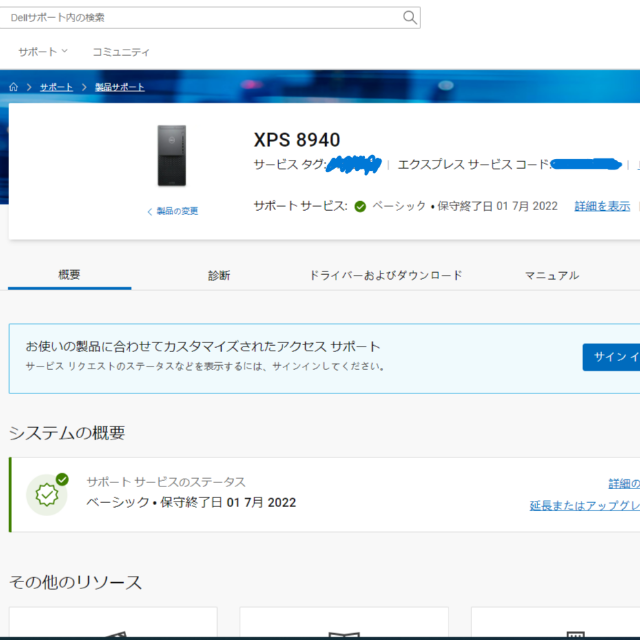Screen dimensions: 640x640
Task: Click the 詳細の link in status card
Action: pyautogui.click(x=624, y=484)
